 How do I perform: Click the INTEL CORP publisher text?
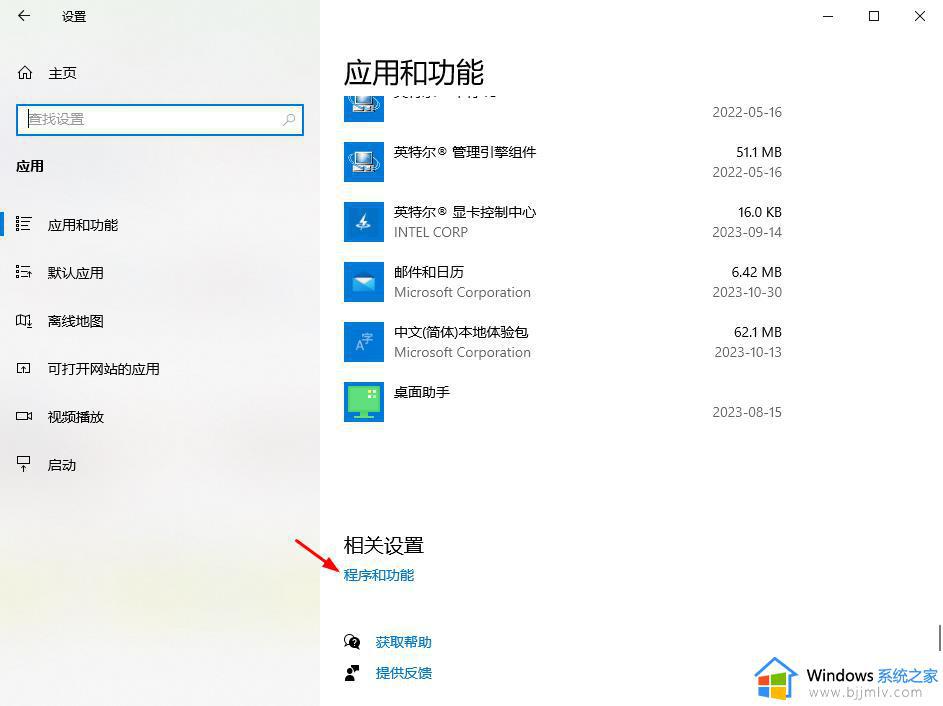pyautogui.click(x=431, y=232)
